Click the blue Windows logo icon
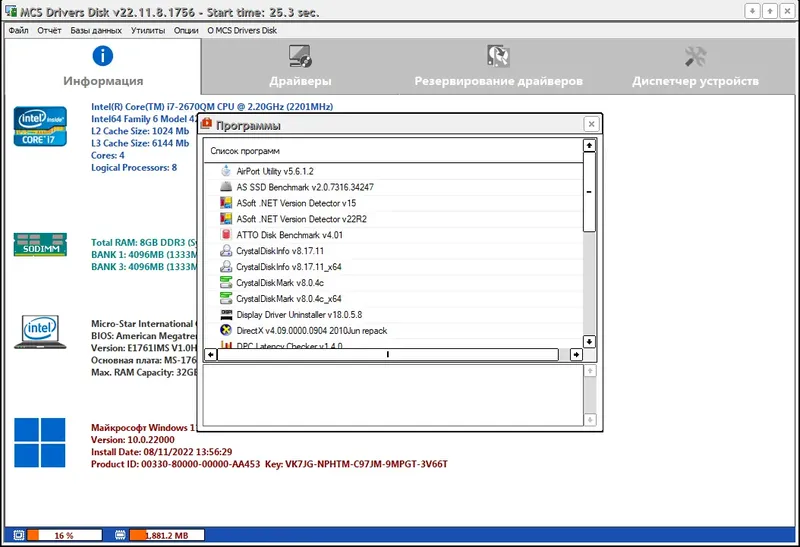800x547 pixels. pyautogui.click(x=40, y=442)
